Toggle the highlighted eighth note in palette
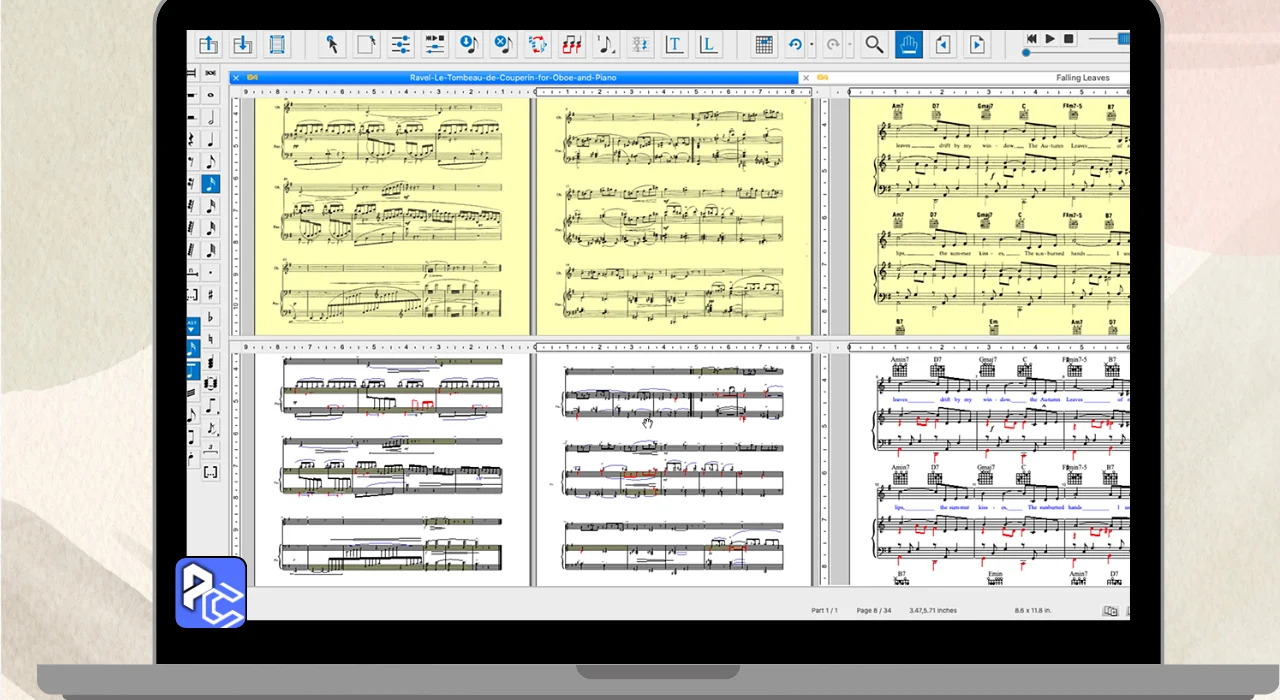 tap(210, 184)
